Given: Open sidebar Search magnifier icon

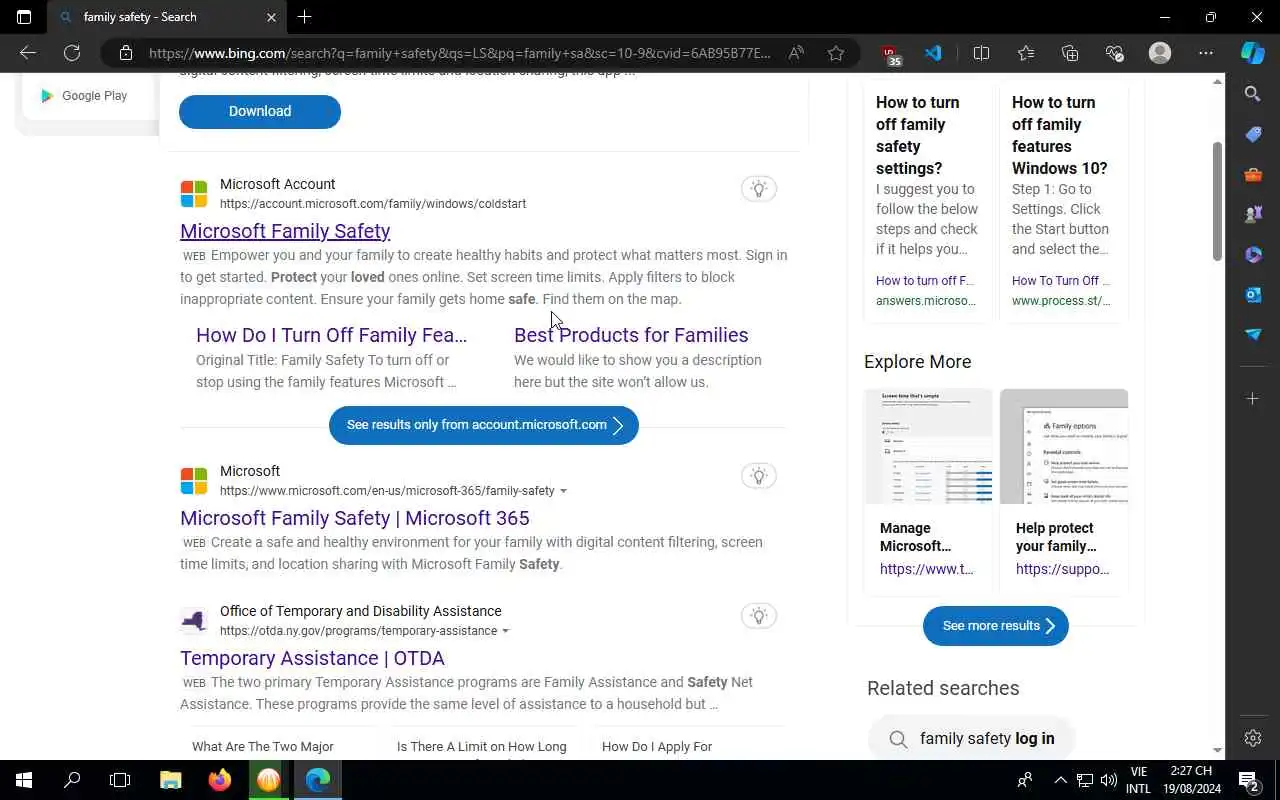Looking at the screenshot, I should coord(1253,94).
